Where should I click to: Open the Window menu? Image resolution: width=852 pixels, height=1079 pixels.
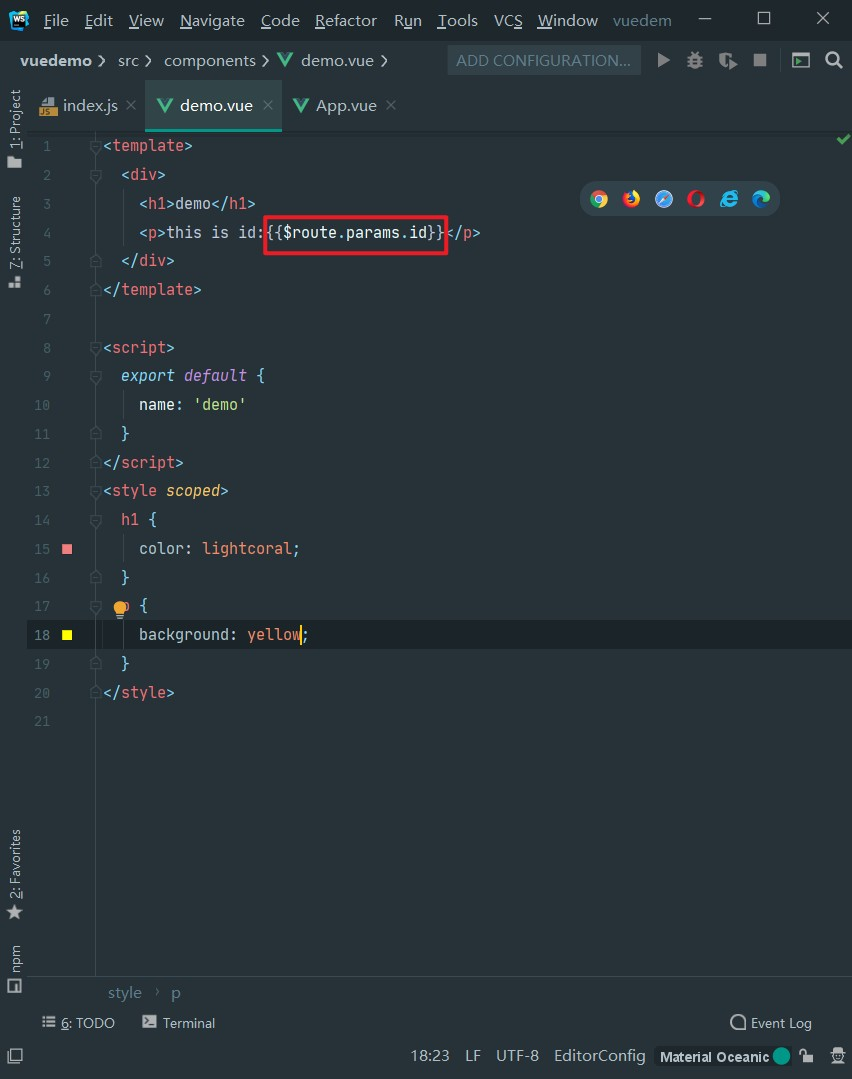click(x=567, y=21)
